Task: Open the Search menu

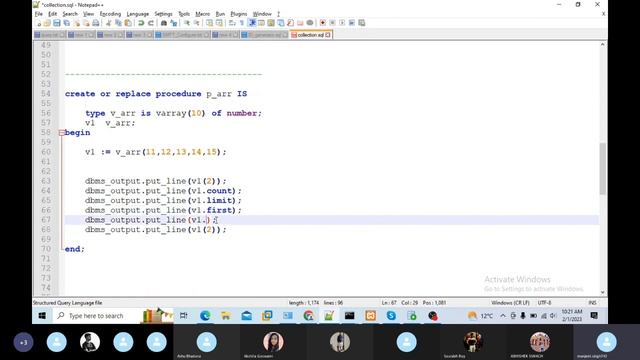Action: coord(70,14)
